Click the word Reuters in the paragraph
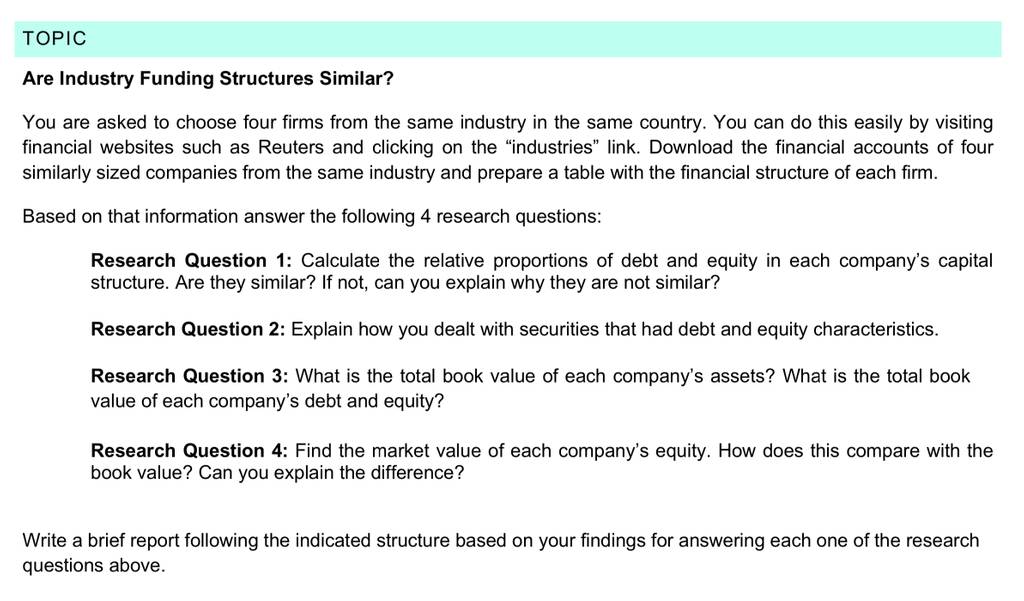The height and width of the screenshot is (601, 1024). click(291, 147)
